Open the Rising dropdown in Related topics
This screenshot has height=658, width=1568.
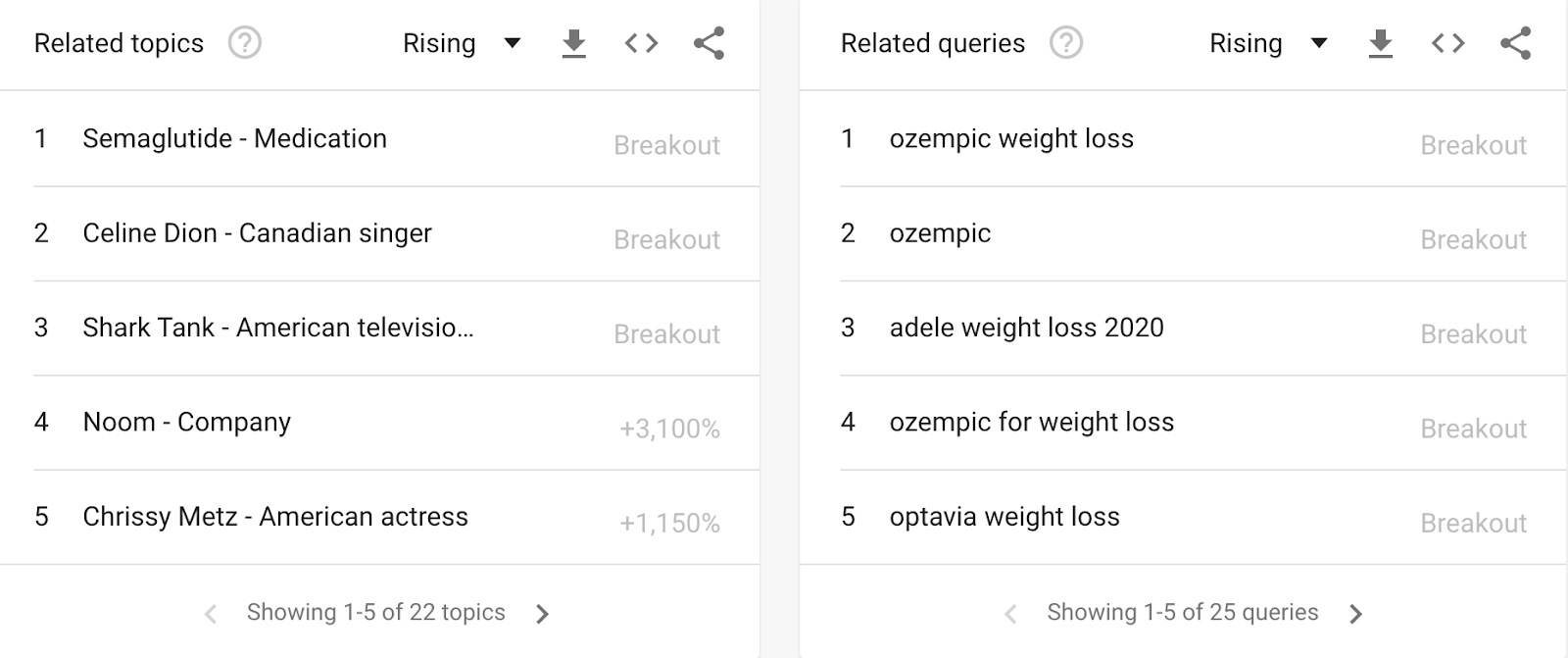(x=462, y=43)
